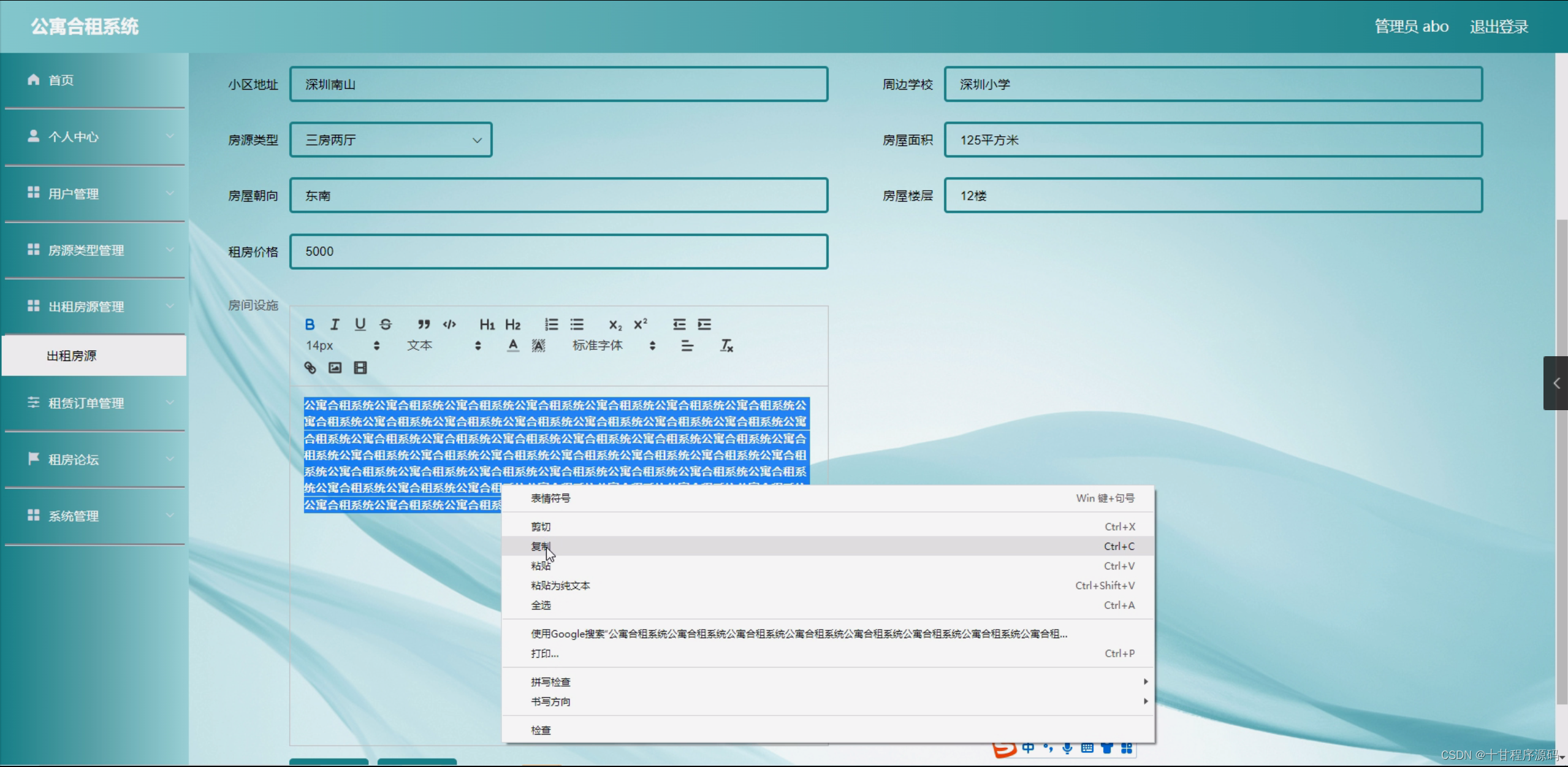Apply strikethrough formatting

click(386, 324)
